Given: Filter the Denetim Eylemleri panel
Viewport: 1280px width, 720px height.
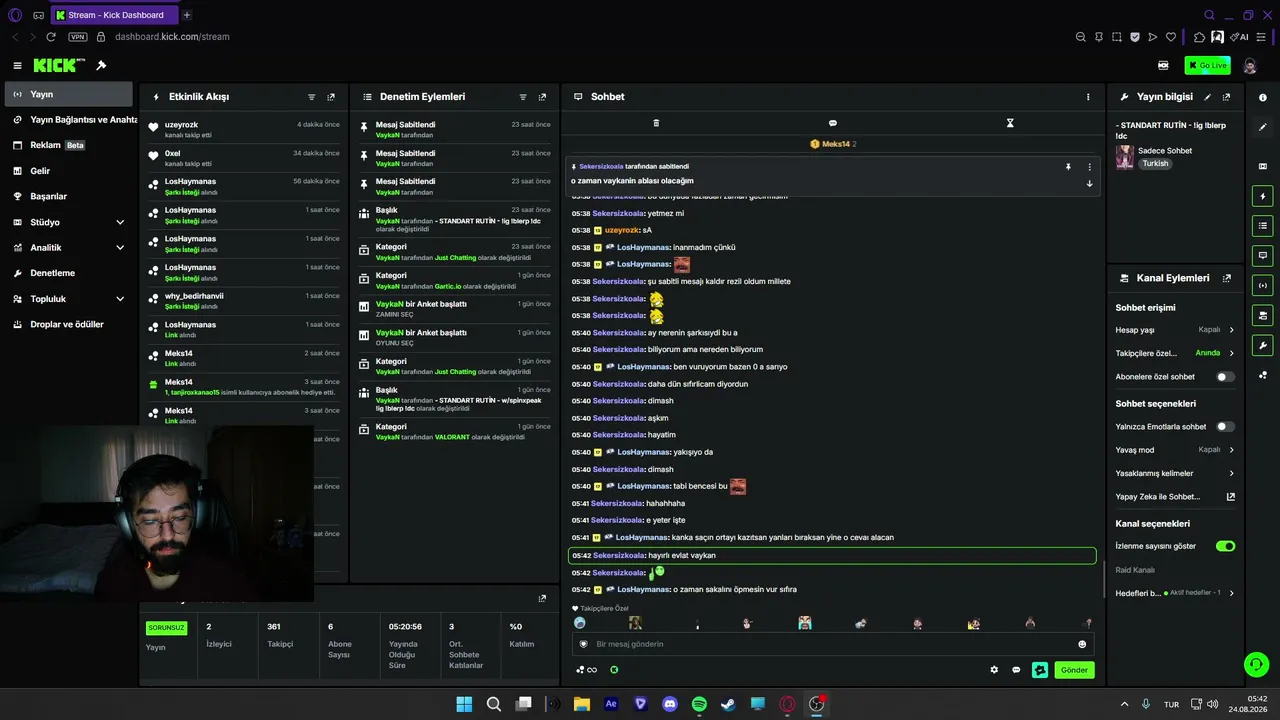Looking at the screenshot, I should (523, 97).
